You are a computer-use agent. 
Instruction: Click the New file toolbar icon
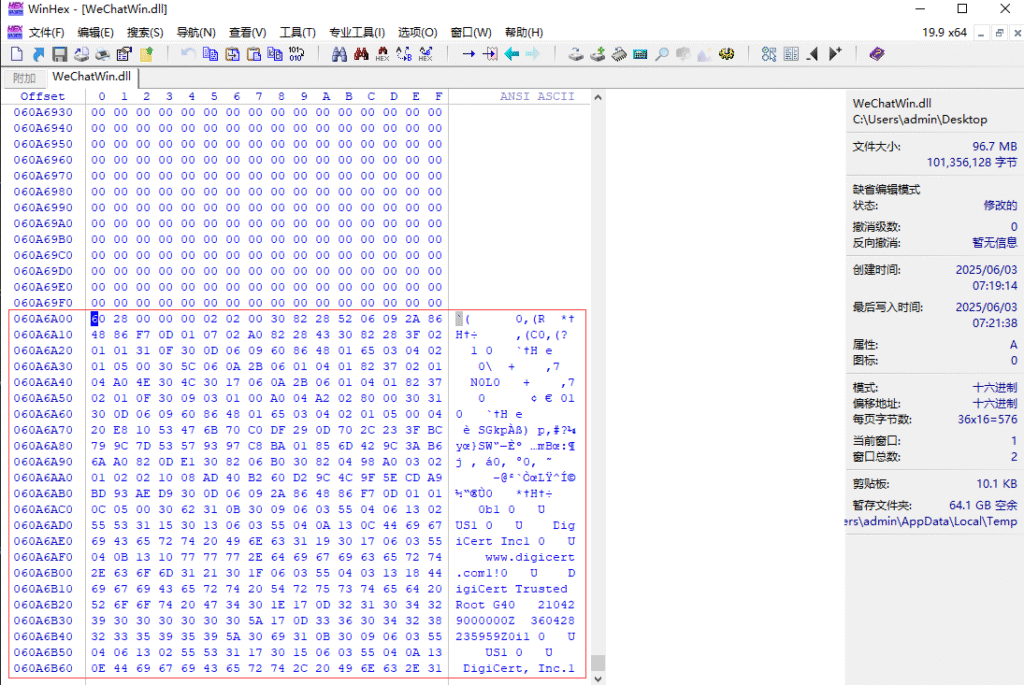(17, 54)
